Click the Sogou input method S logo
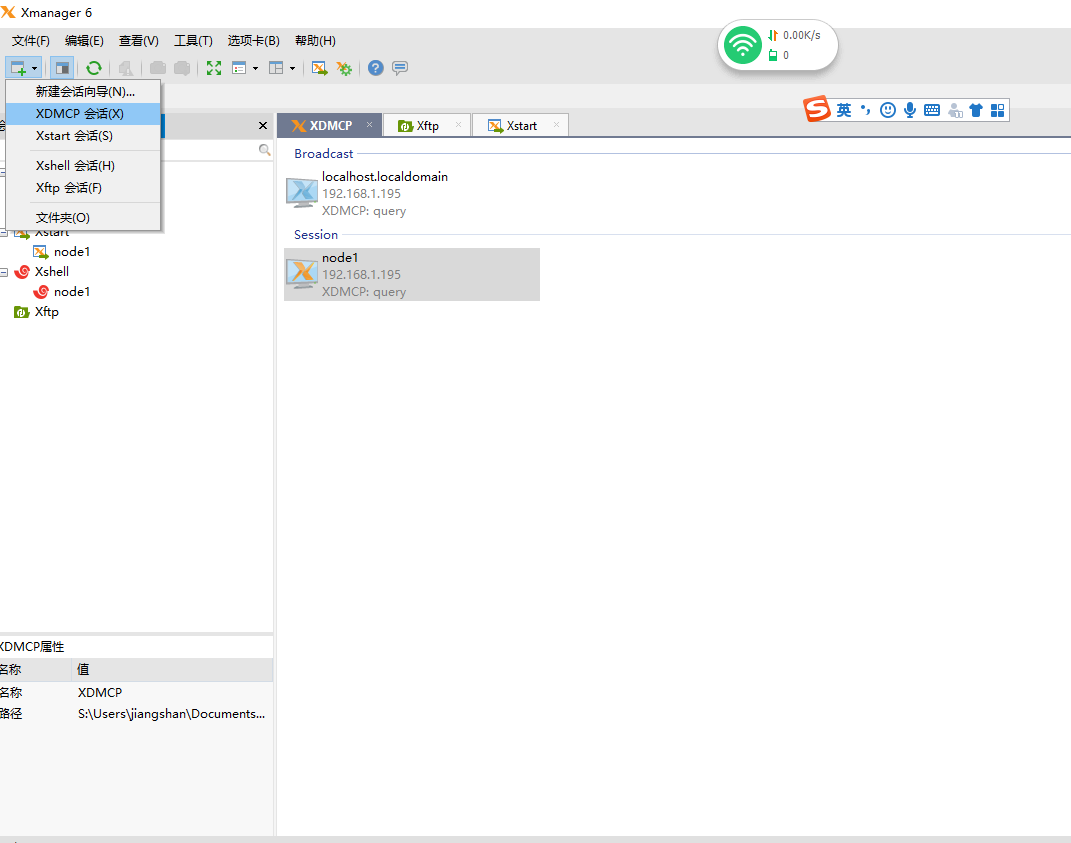This screenshot has height=843, width=1071. [817, 109]
